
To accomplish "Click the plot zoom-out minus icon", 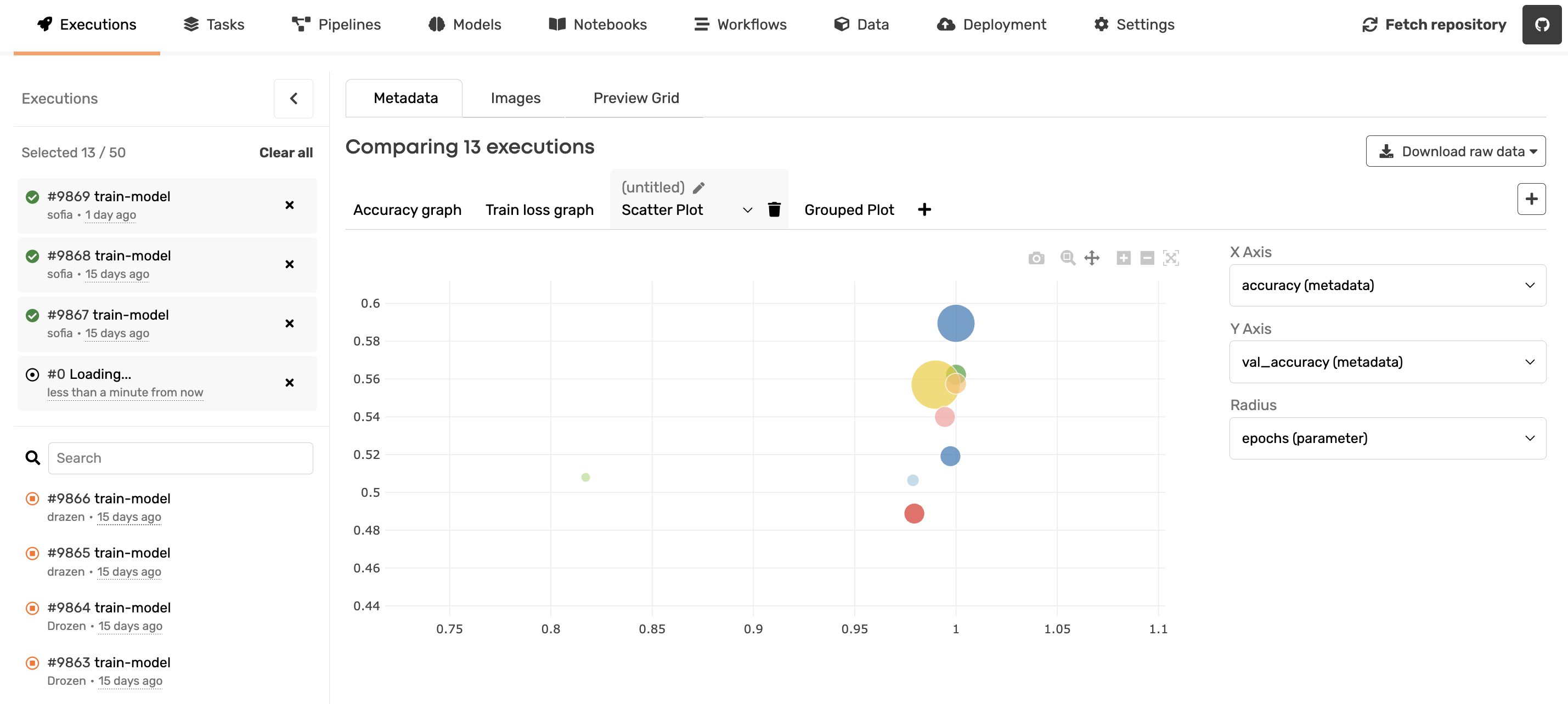I will 1147,258.
